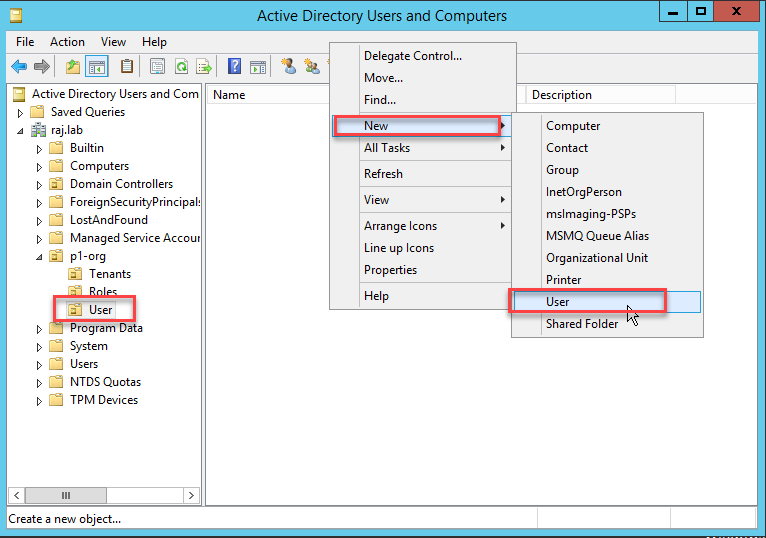
Task: Click the Export List toolbar icon
Action: coord(204,66)
